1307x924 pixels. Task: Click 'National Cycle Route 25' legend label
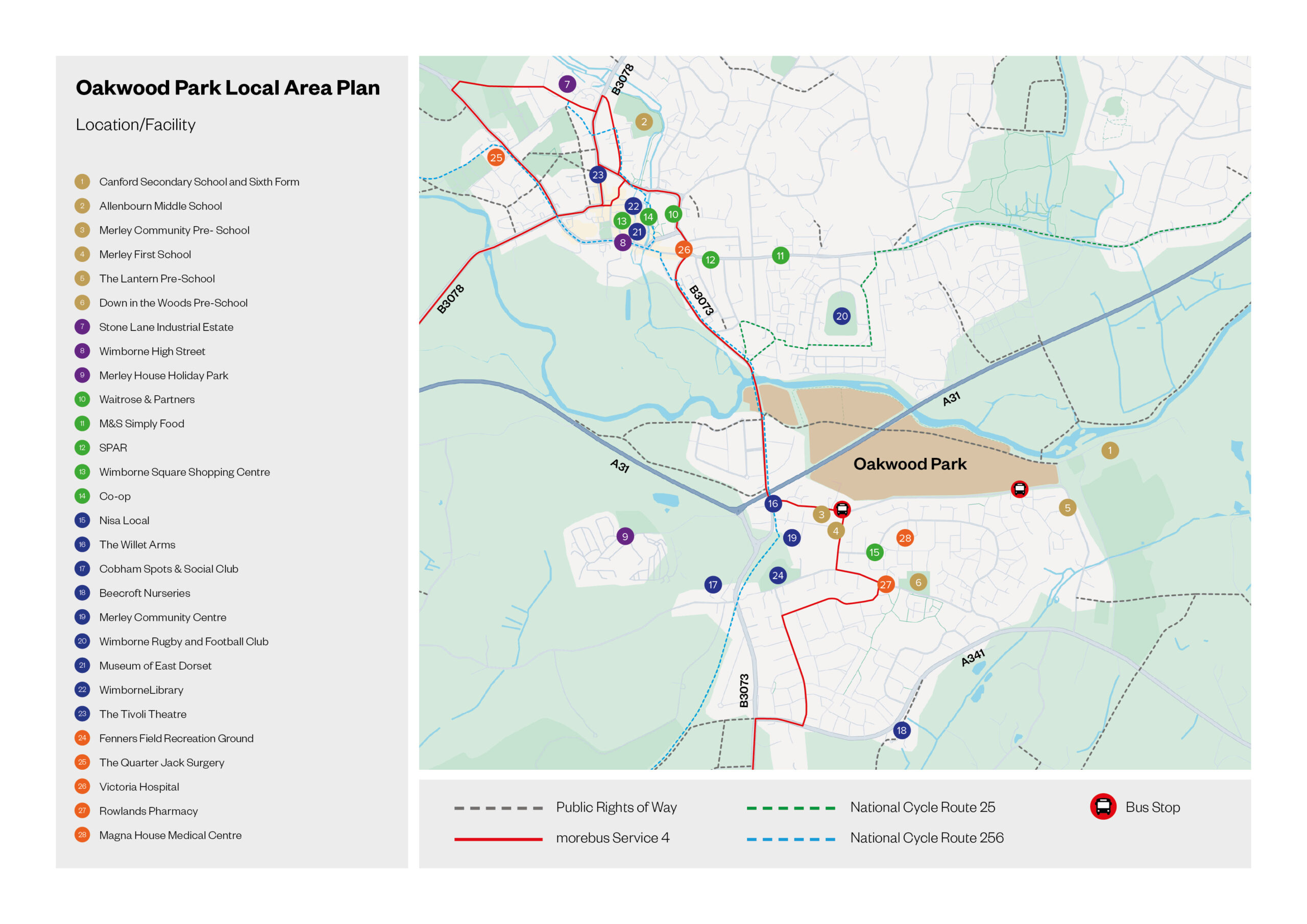click(x=923, y=807)
